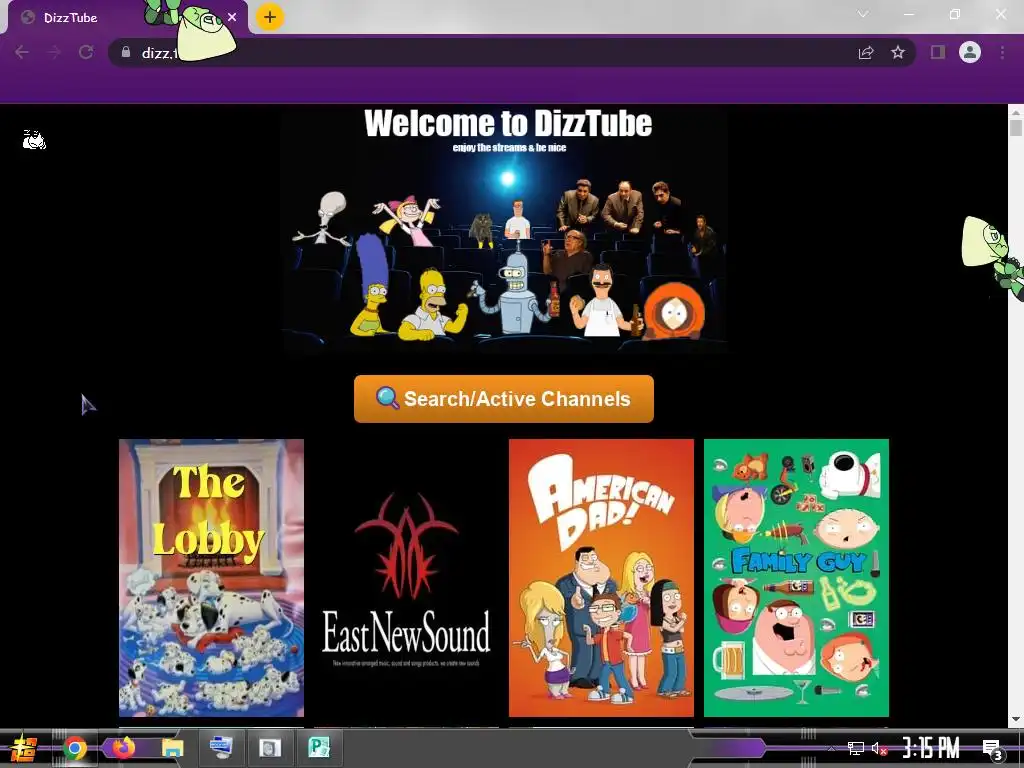
Task: Show hidden tray icons chevron
Action: tap(832, 748)
